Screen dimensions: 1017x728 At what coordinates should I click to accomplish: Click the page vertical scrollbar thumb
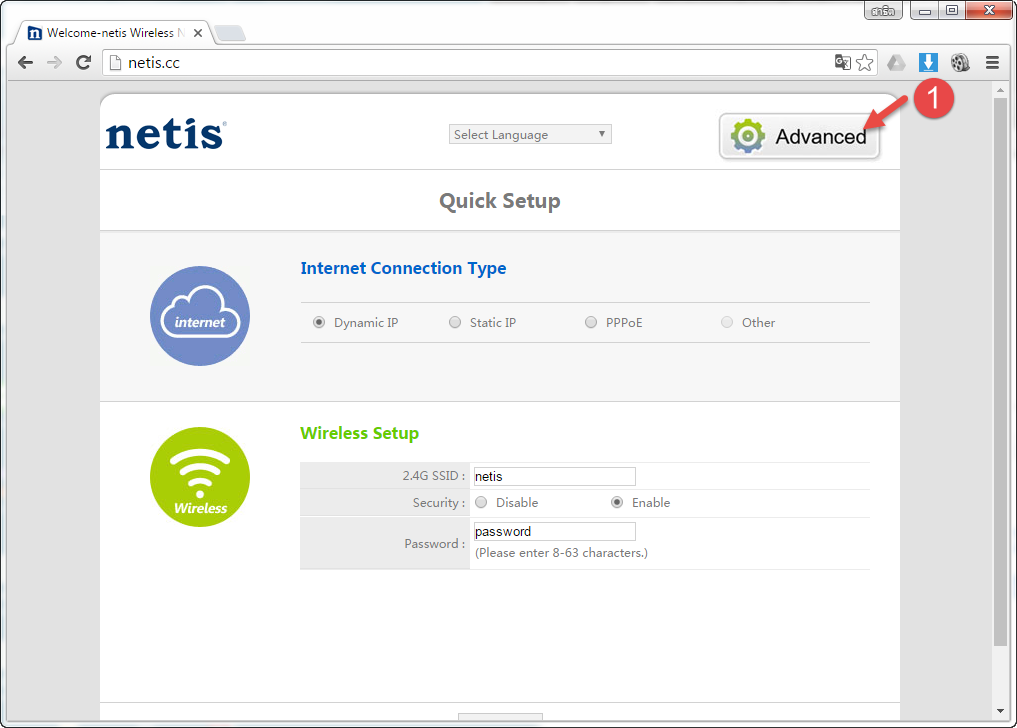click(1000, 372)
